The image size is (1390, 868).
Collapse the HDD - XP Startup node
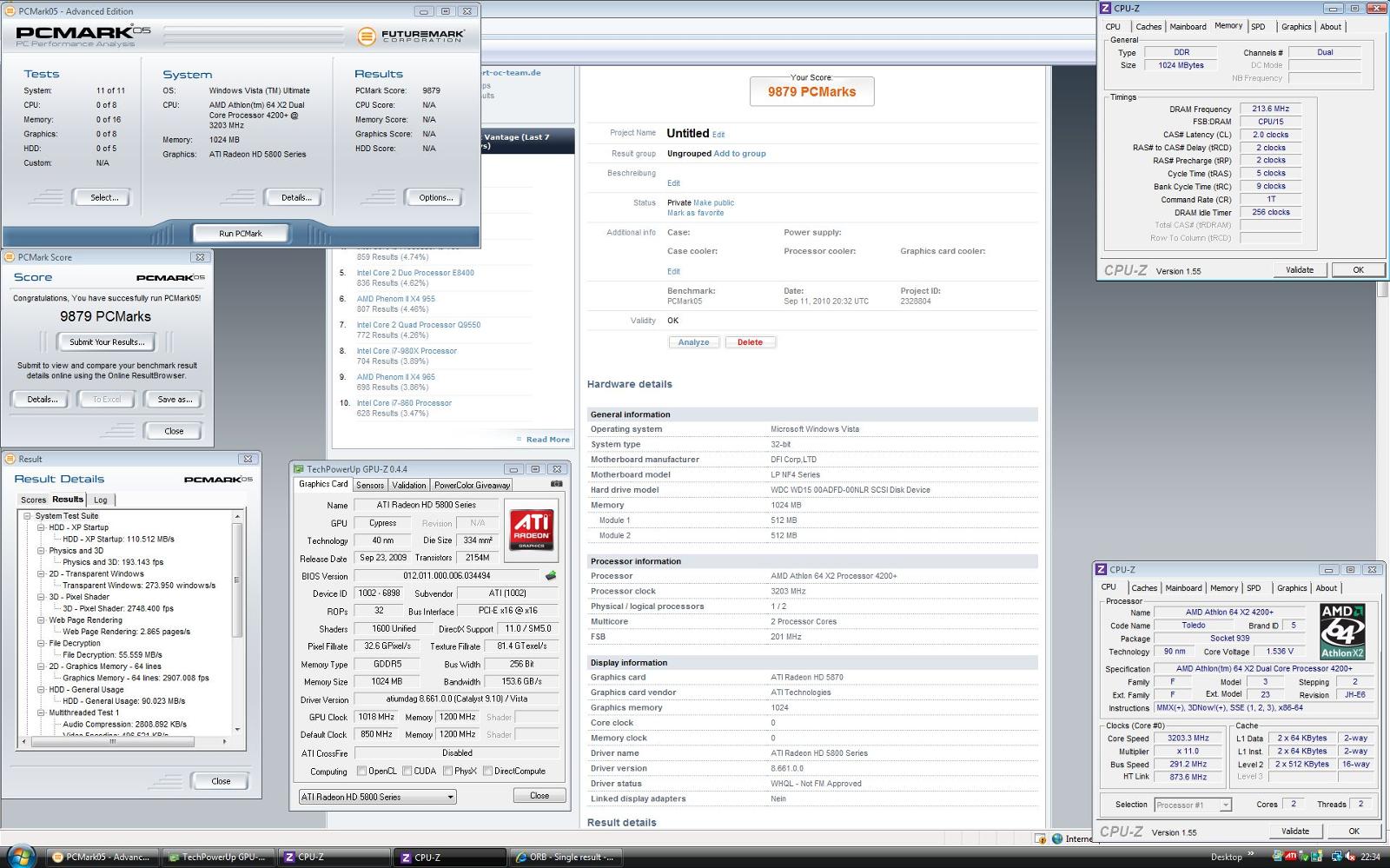[41, 527]
